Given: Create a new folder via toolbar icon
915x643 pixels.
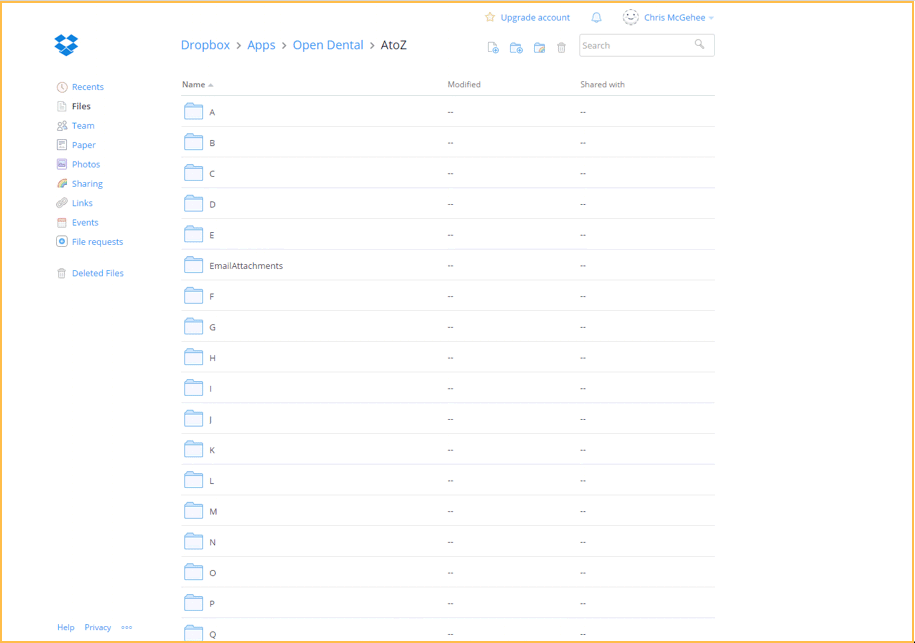Looking at the screenshot, I should [516, 47].
